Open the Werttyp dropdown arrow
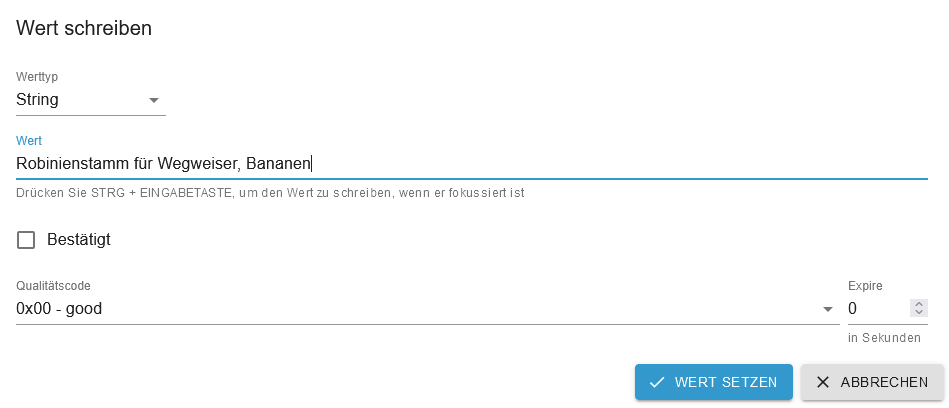This screenshot has height=408, width=949. (x=154, y=100)
